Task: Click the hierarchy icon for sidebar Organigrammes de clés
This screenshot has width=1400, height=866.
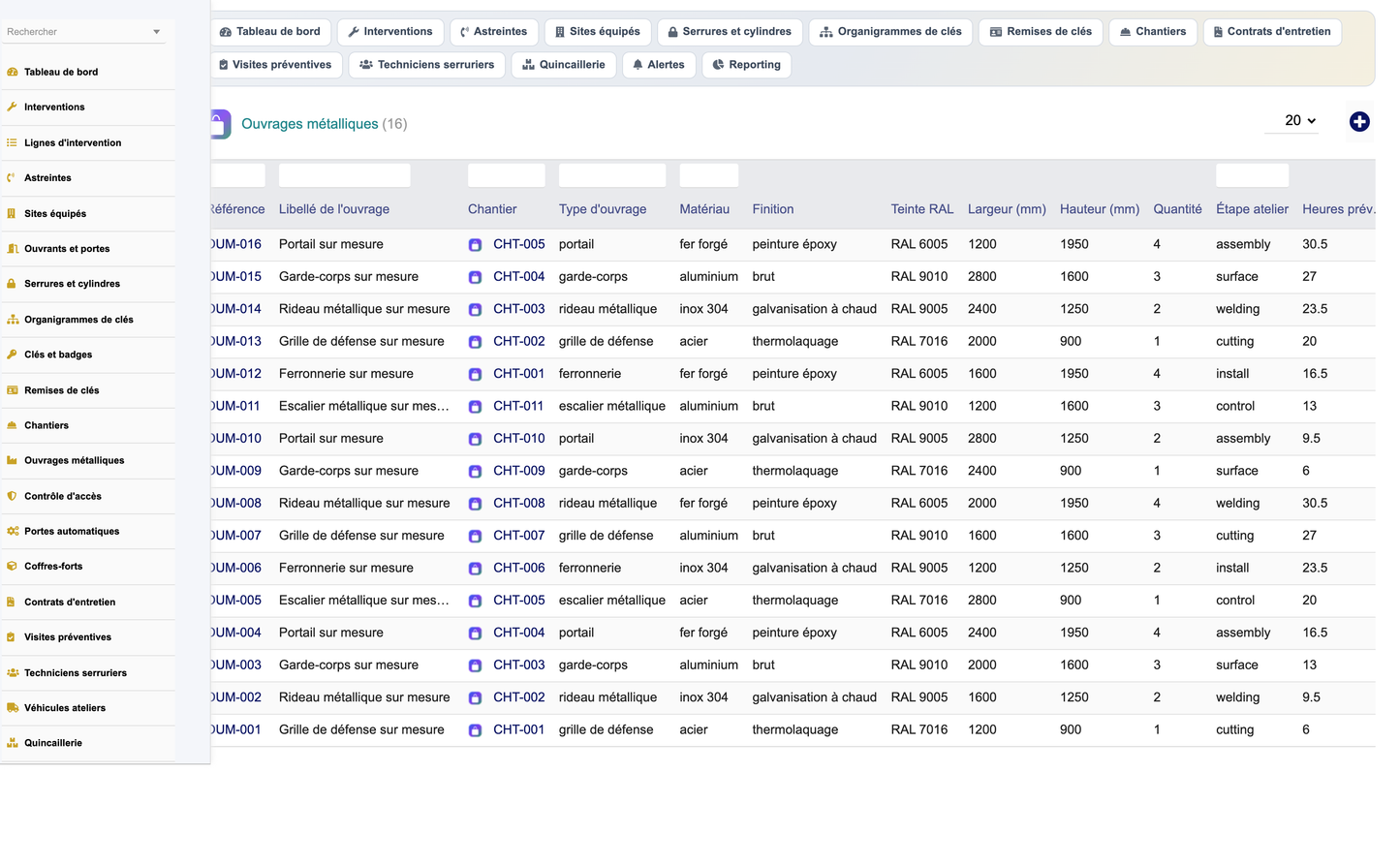Action: coord(12,319)
